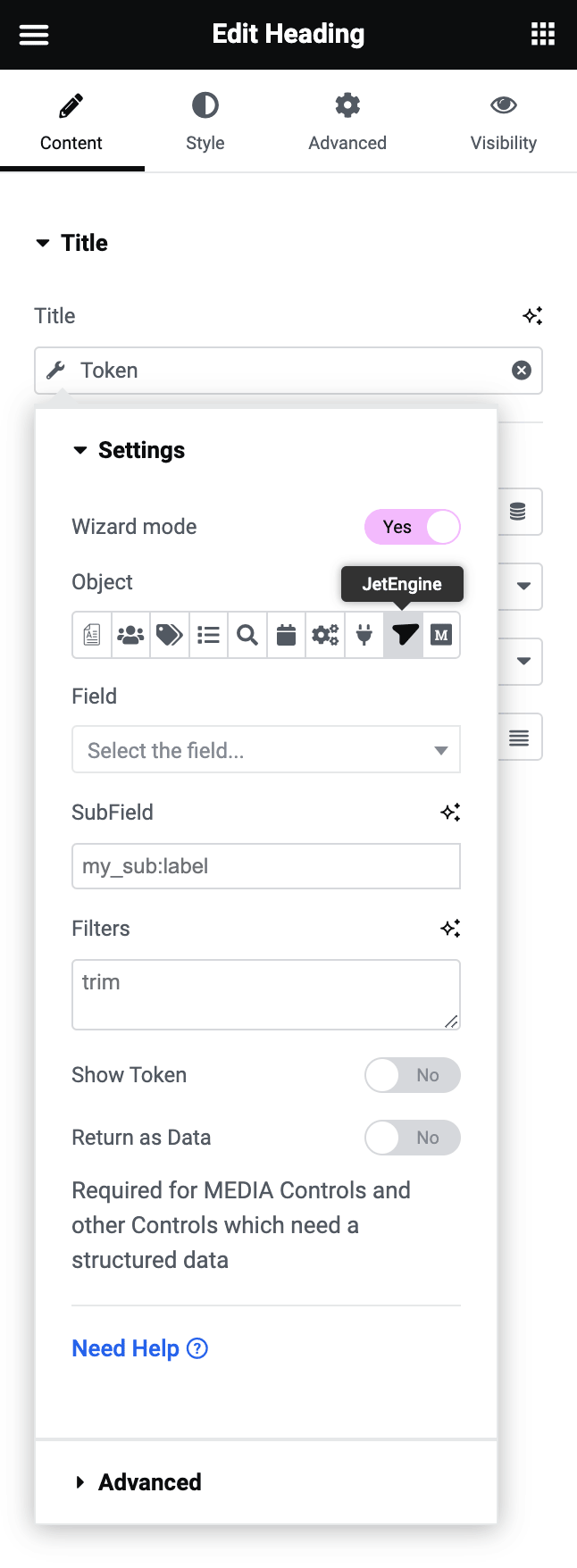Select the plugin plug object icon
This screenshot has width=577, height=1568.
pyautogui.click(x=364, y=635)
